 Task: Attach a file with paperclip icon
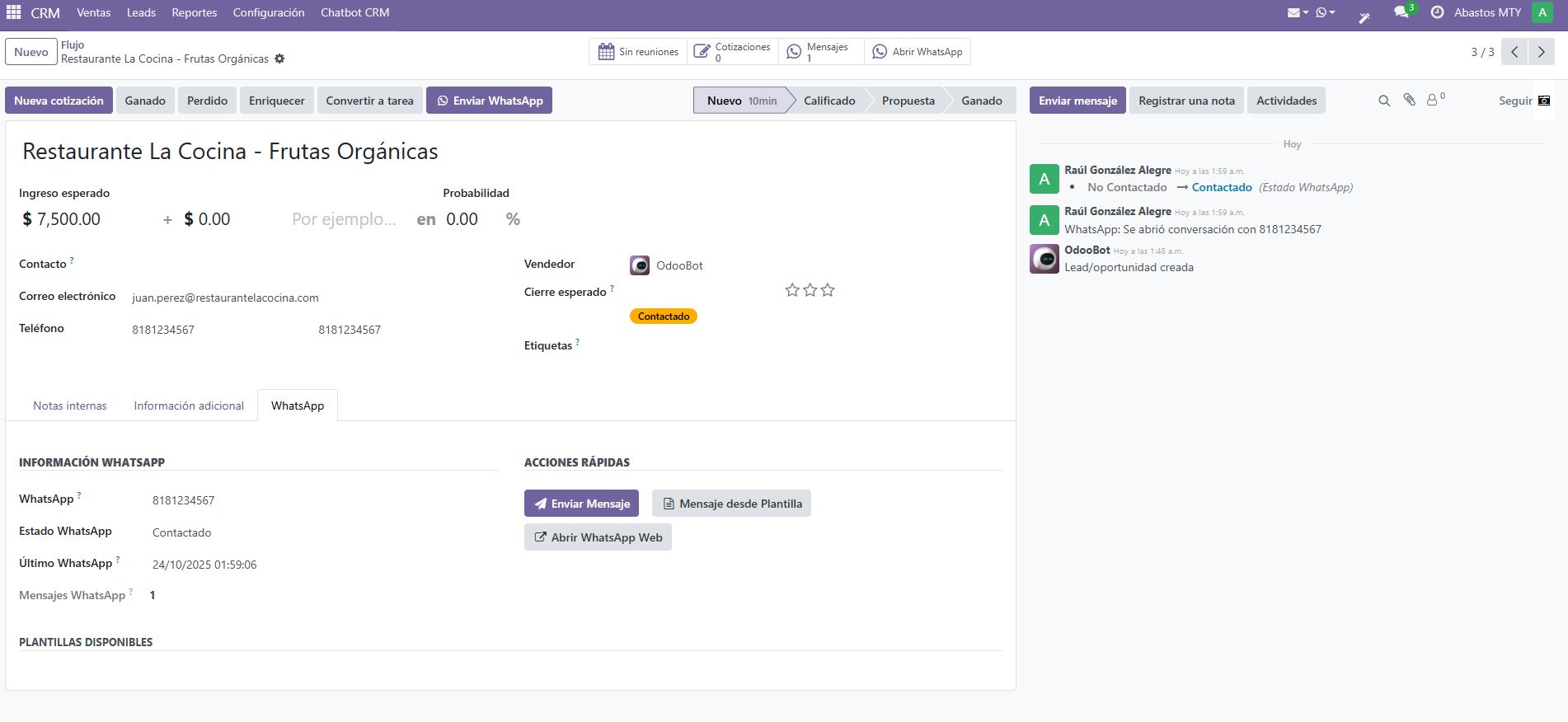coord(1410,100)
